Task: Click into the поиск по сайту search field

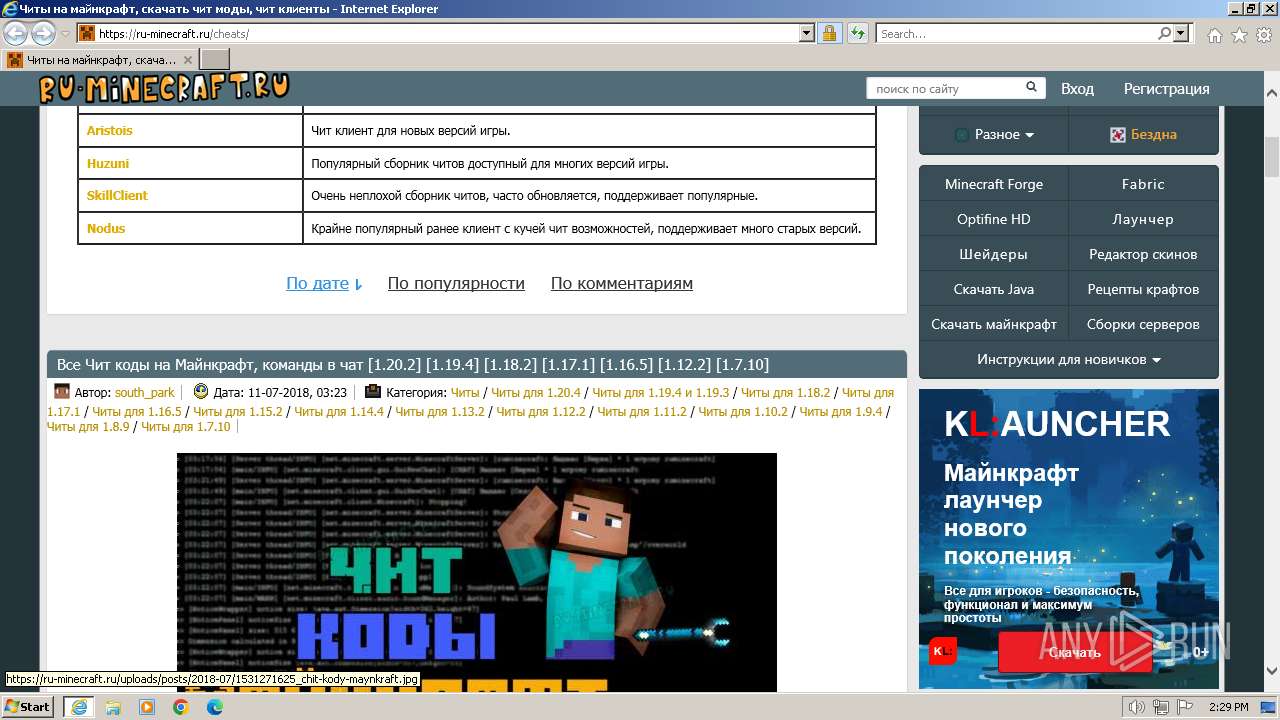Action: click(945, 88)
